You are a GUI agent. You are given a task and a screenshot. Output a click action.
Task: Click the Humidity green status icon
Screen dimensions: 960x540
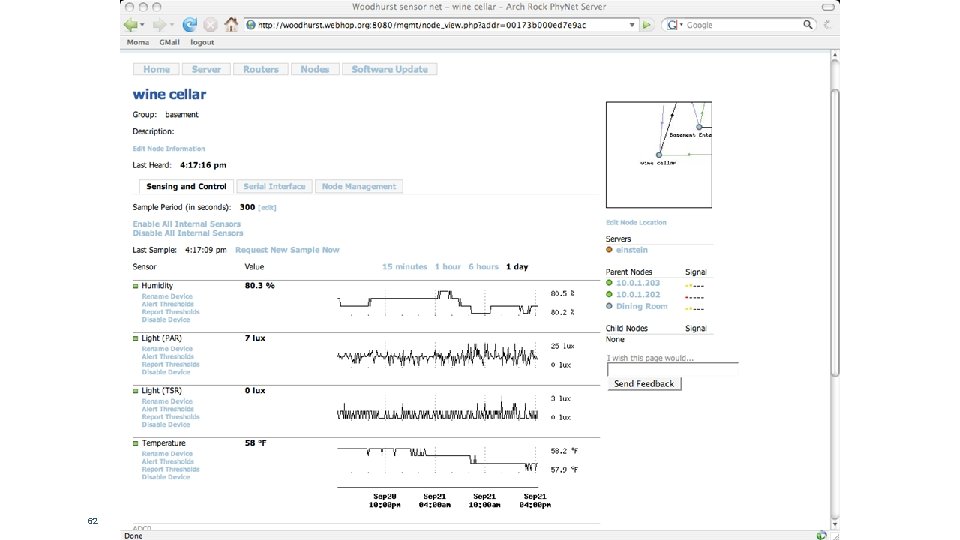point(135,286)
